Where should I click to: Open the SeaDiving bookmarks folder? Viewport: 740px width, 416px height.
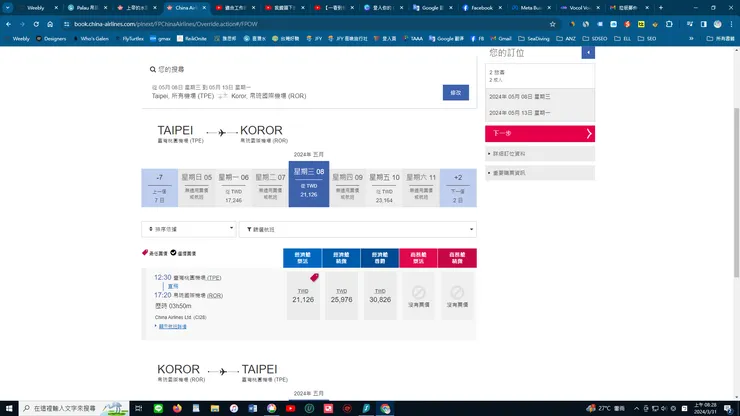point(534,39)
